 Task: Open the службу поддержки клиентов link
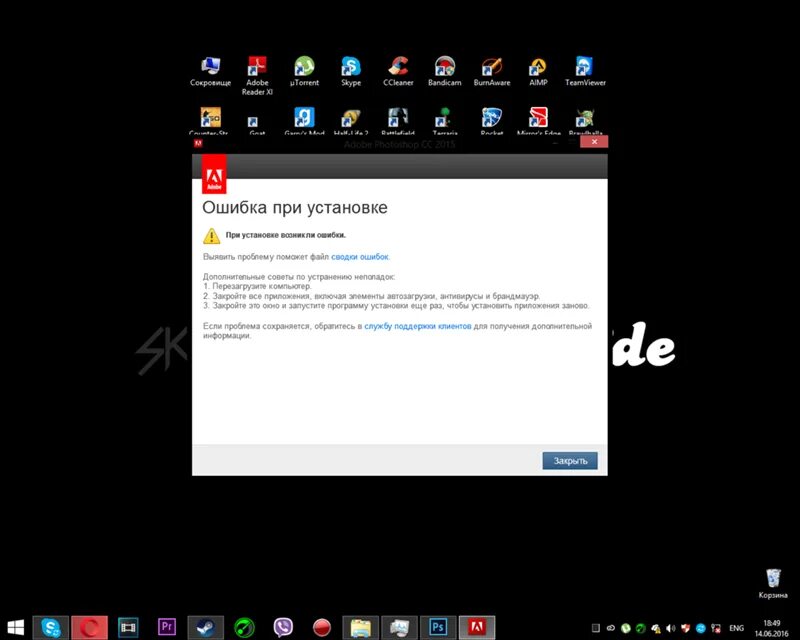417,326
